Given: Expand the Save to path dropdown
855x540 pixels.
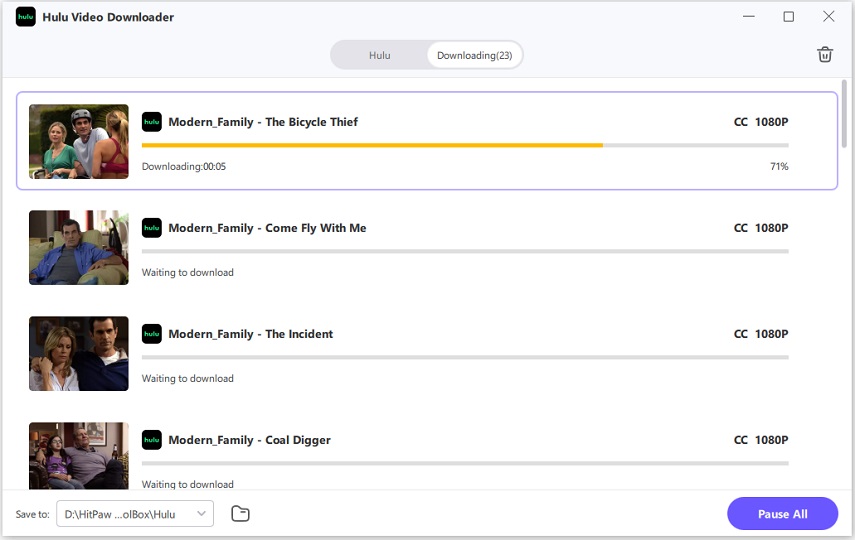Looking at the screenshot, I should tap(135, 514).
